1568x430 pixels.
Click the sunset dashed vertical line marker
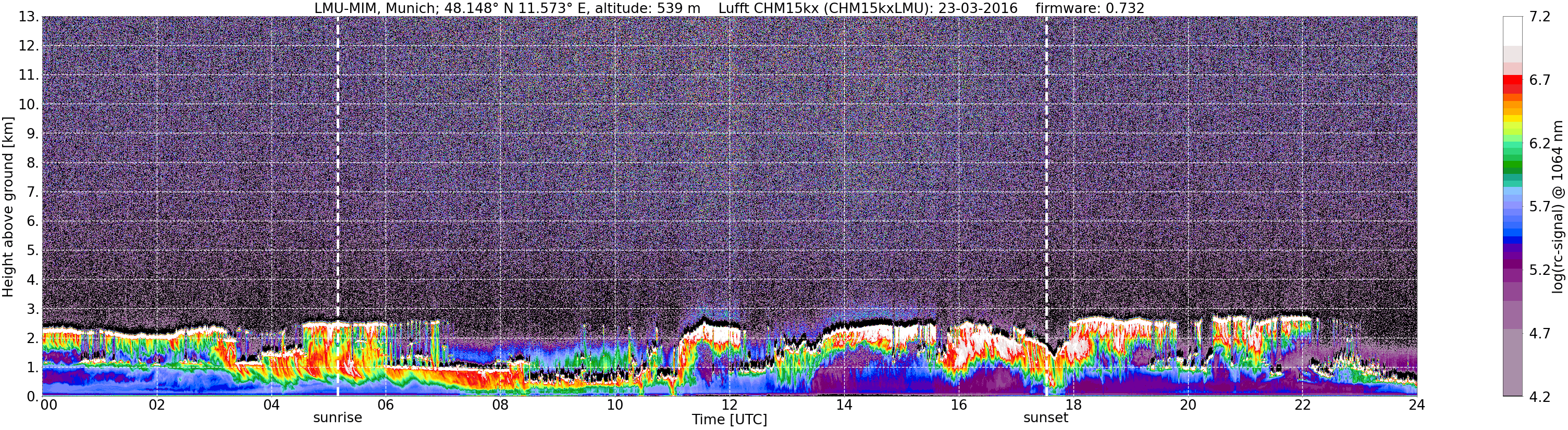[x=1046, y=206]
